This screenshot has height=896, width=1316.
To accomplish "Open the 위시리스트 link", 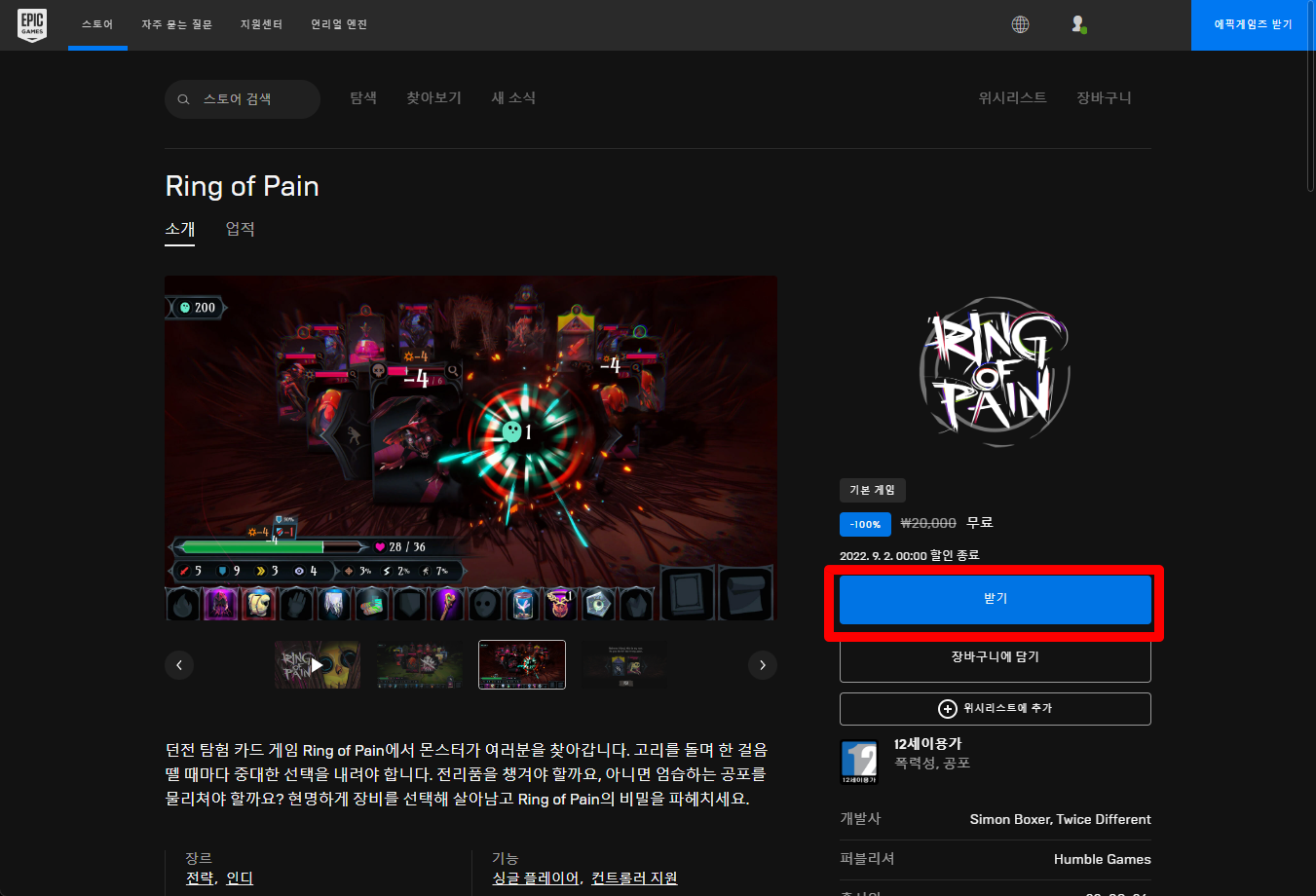I will [x=1012, y=97].
